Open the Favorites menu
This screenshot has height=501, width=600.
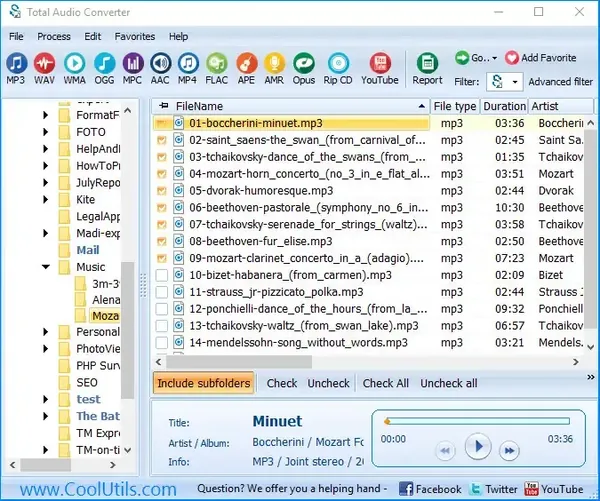click(x=135, y=36)
